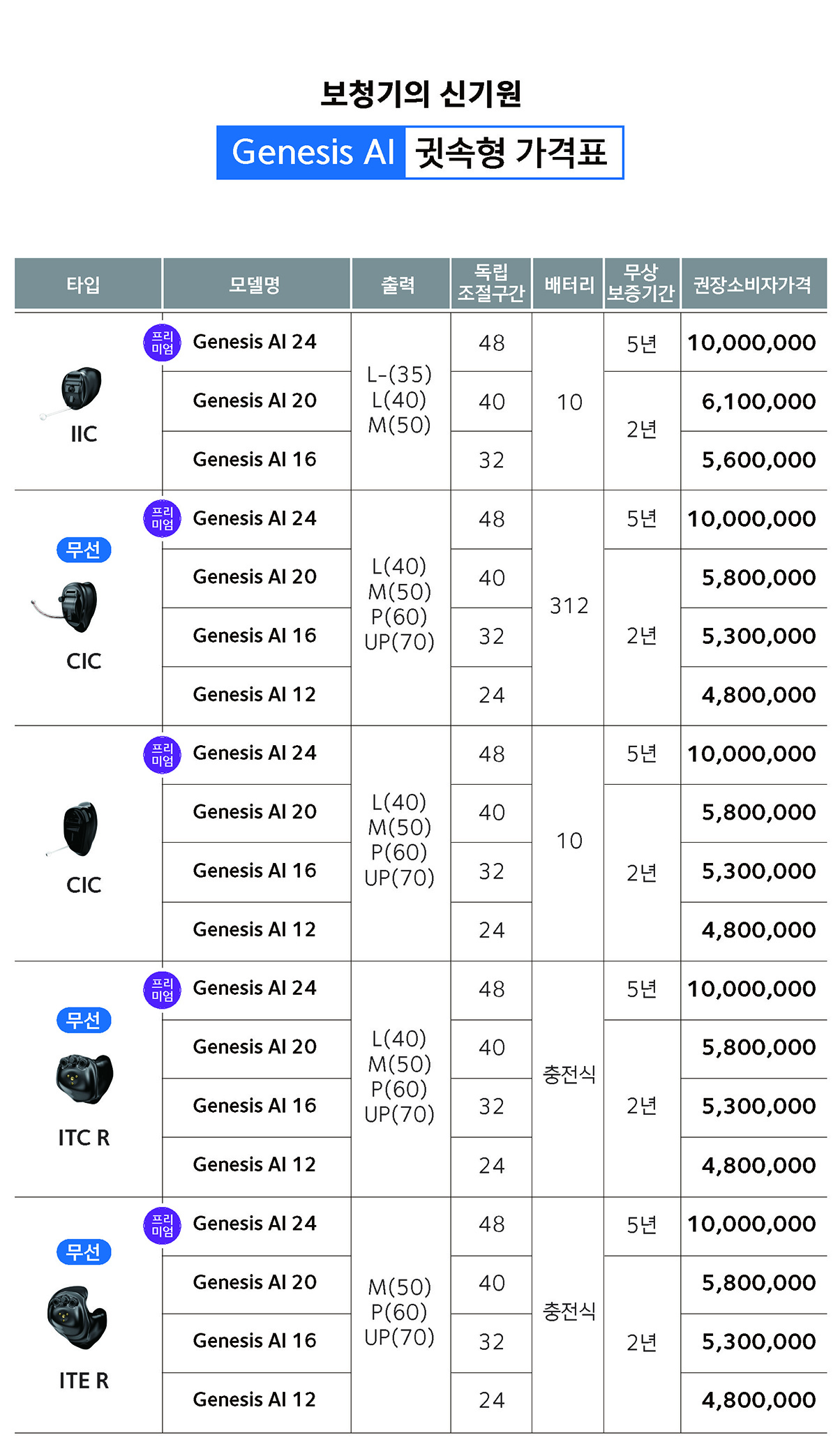Click the blue Genesis AI title label
This screenshot has height=1449, width=840.
pyautogui.click(x=312, y=153)
